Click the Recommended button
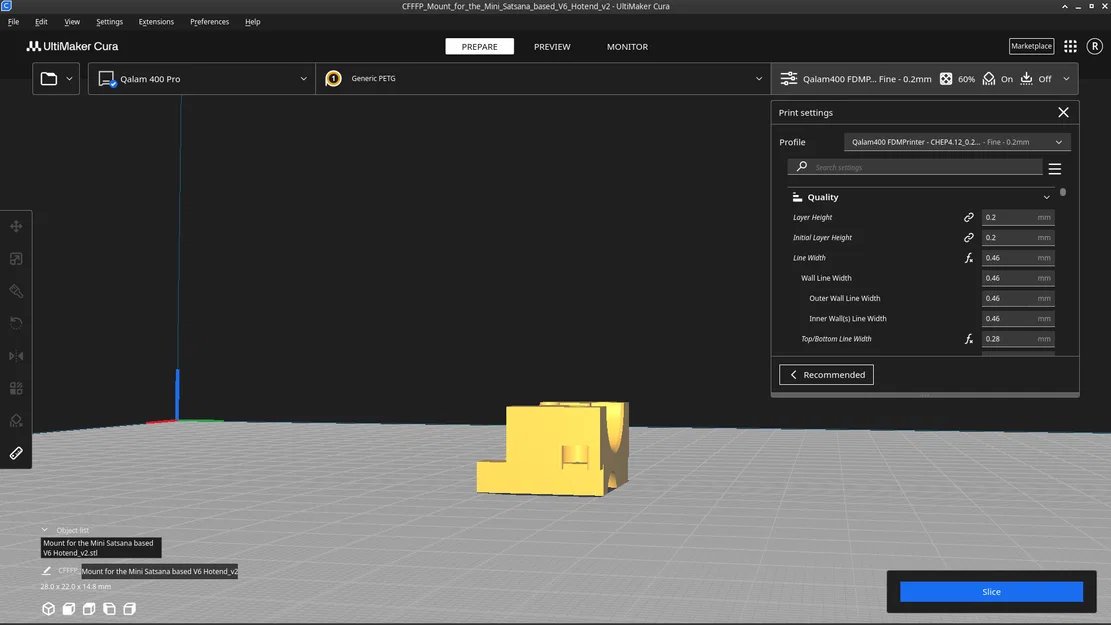The width and height of the screenshot is (1111, 625). click(x=826, y=374)
